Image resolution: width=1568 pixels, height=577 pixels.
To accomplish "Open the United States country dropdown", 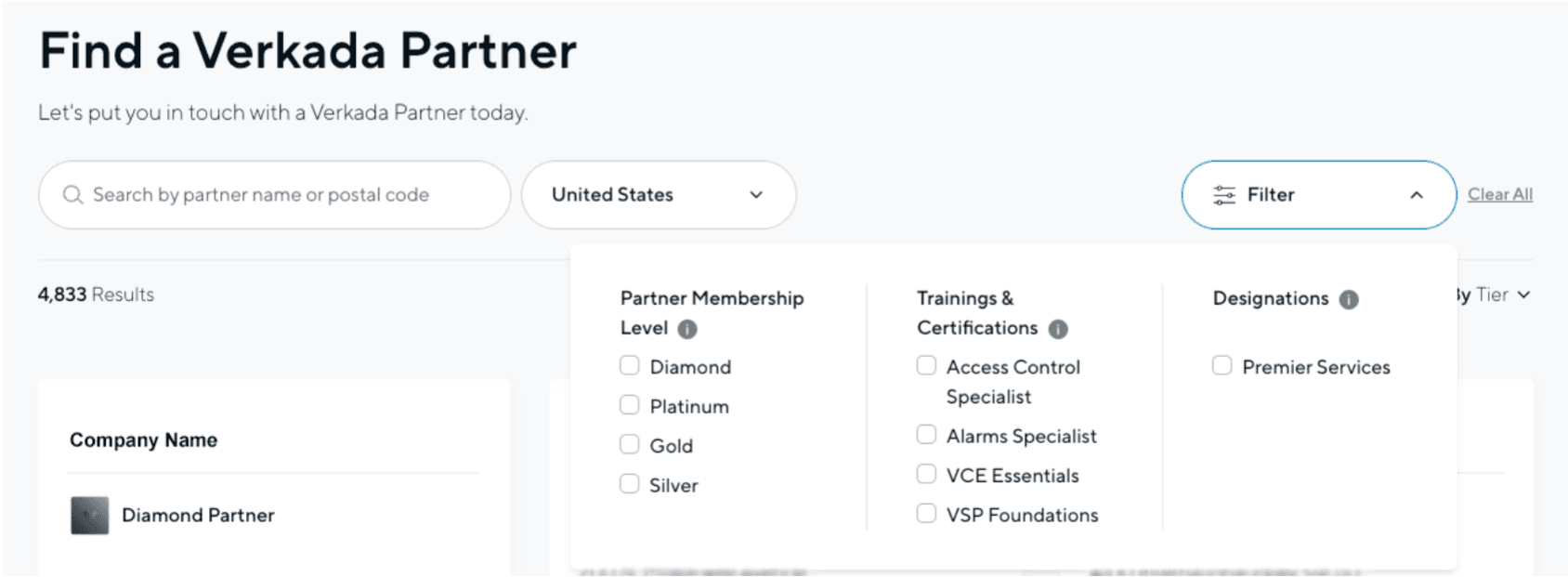I will [658, 194].
